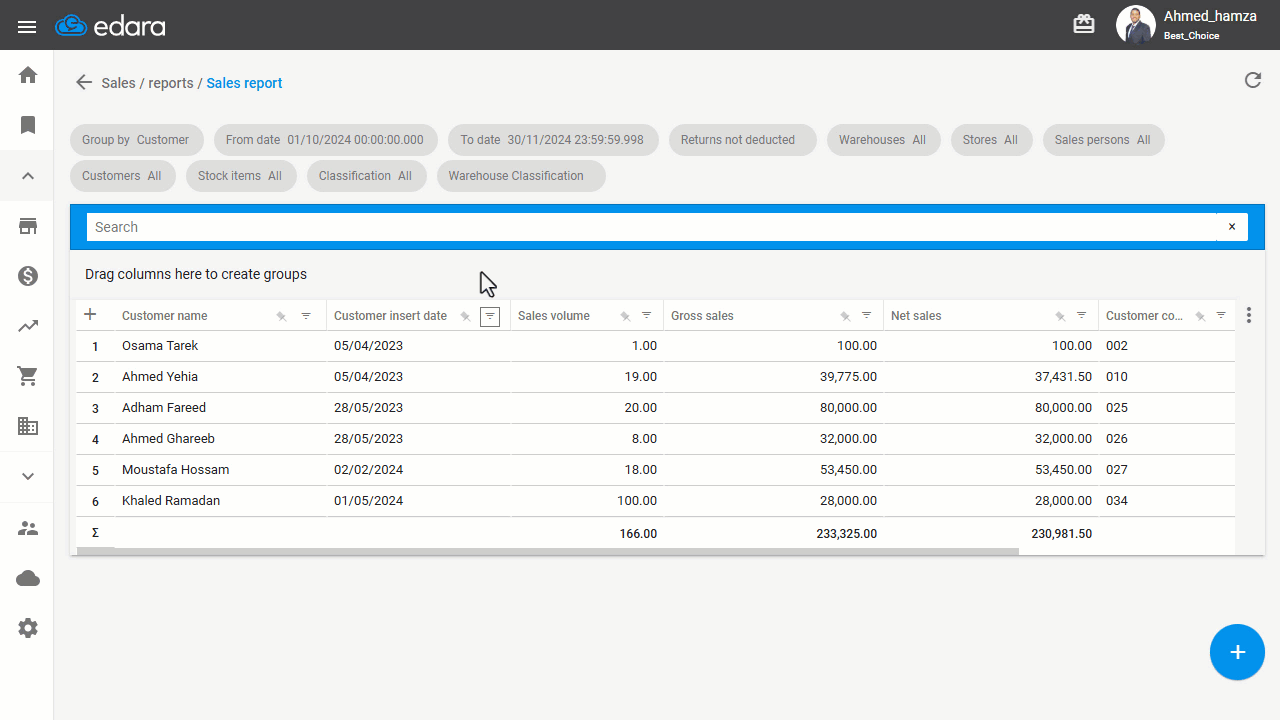The height and width of the screenshot is (720, 1280).
Task: Open the Classification All filter
Action: click(367, 176)
